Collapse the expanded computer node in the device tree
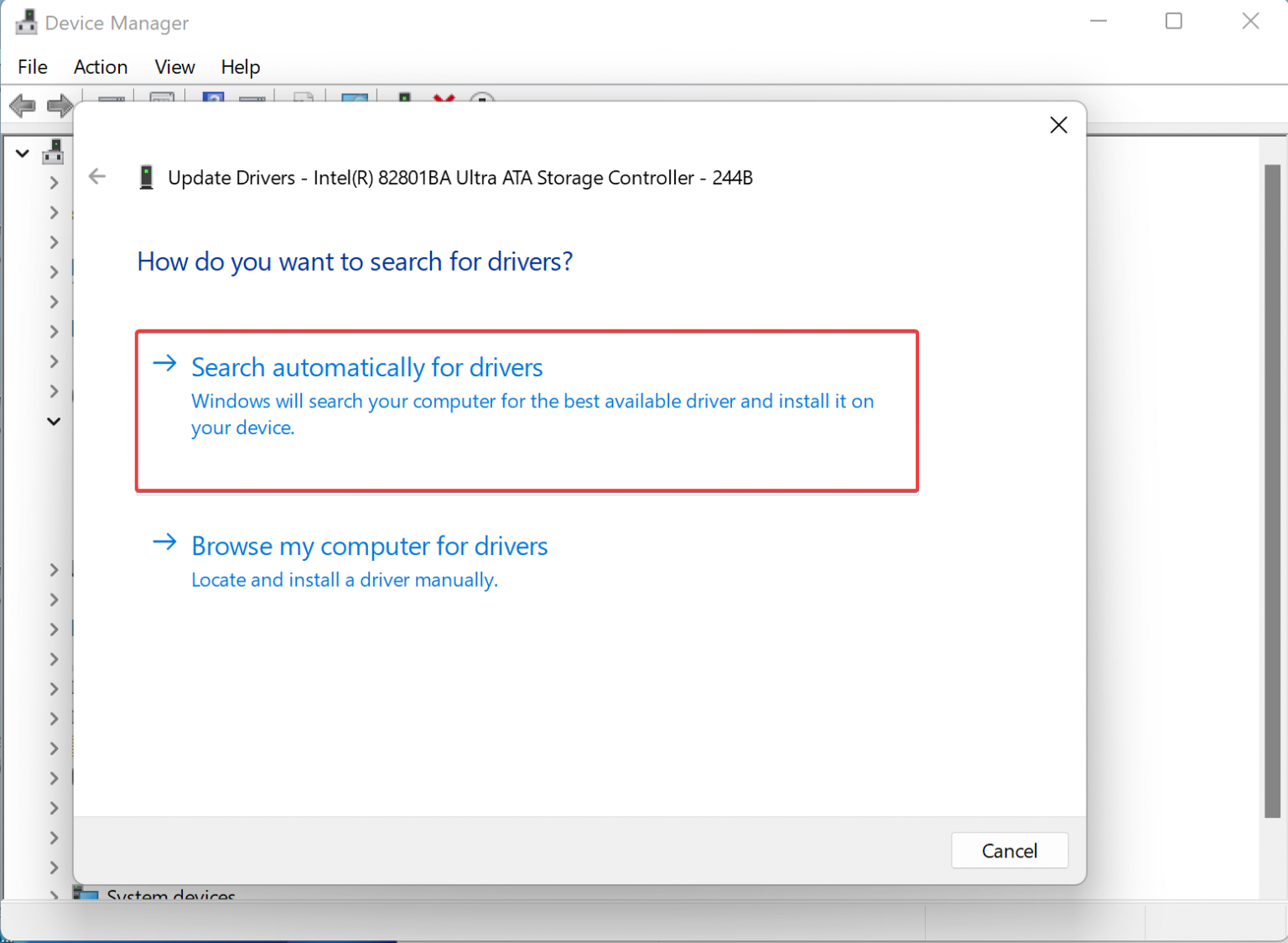 (x=22, y=153)
